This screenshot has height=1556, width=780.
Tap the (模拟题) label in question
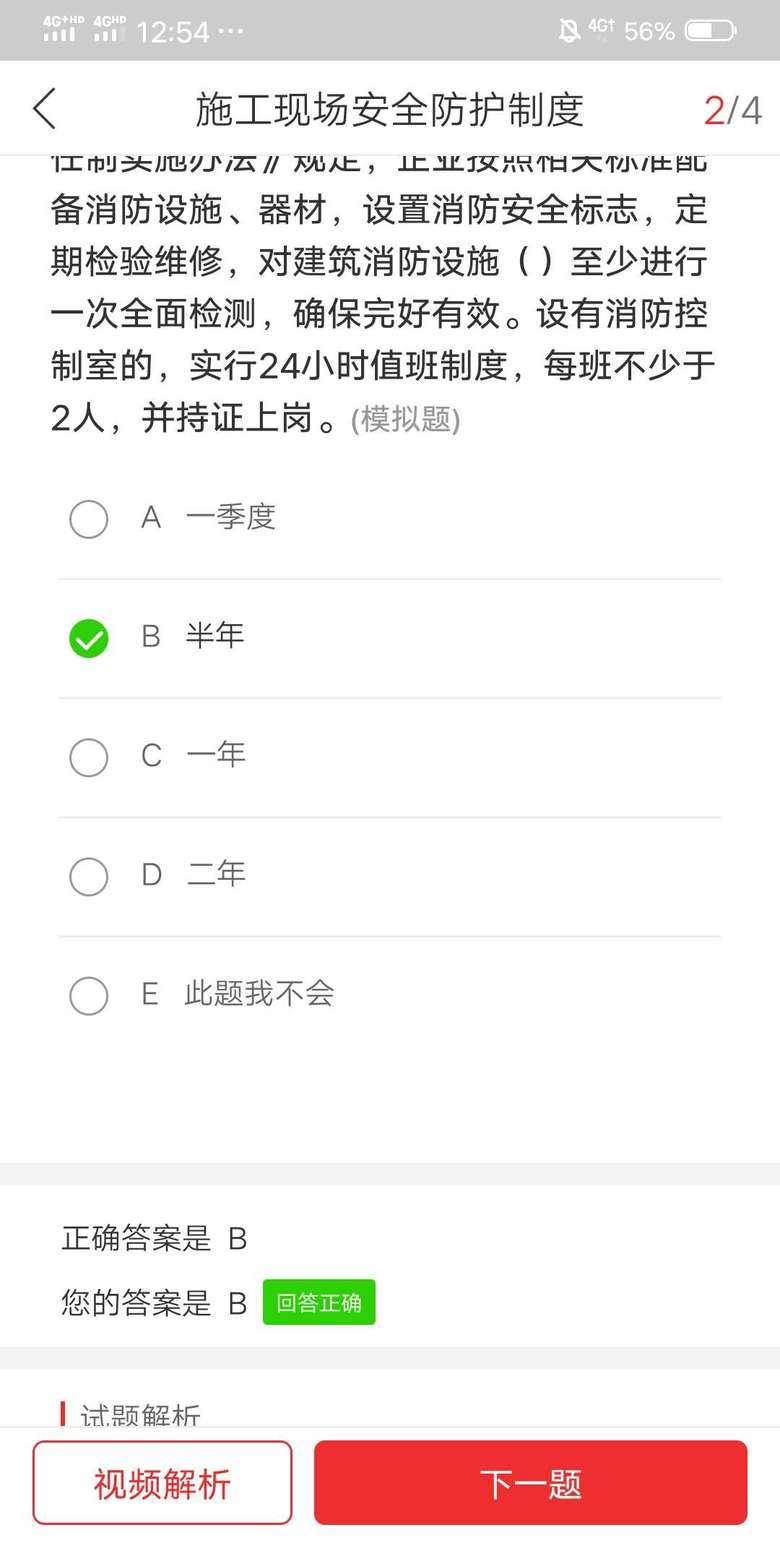point(405,420)
